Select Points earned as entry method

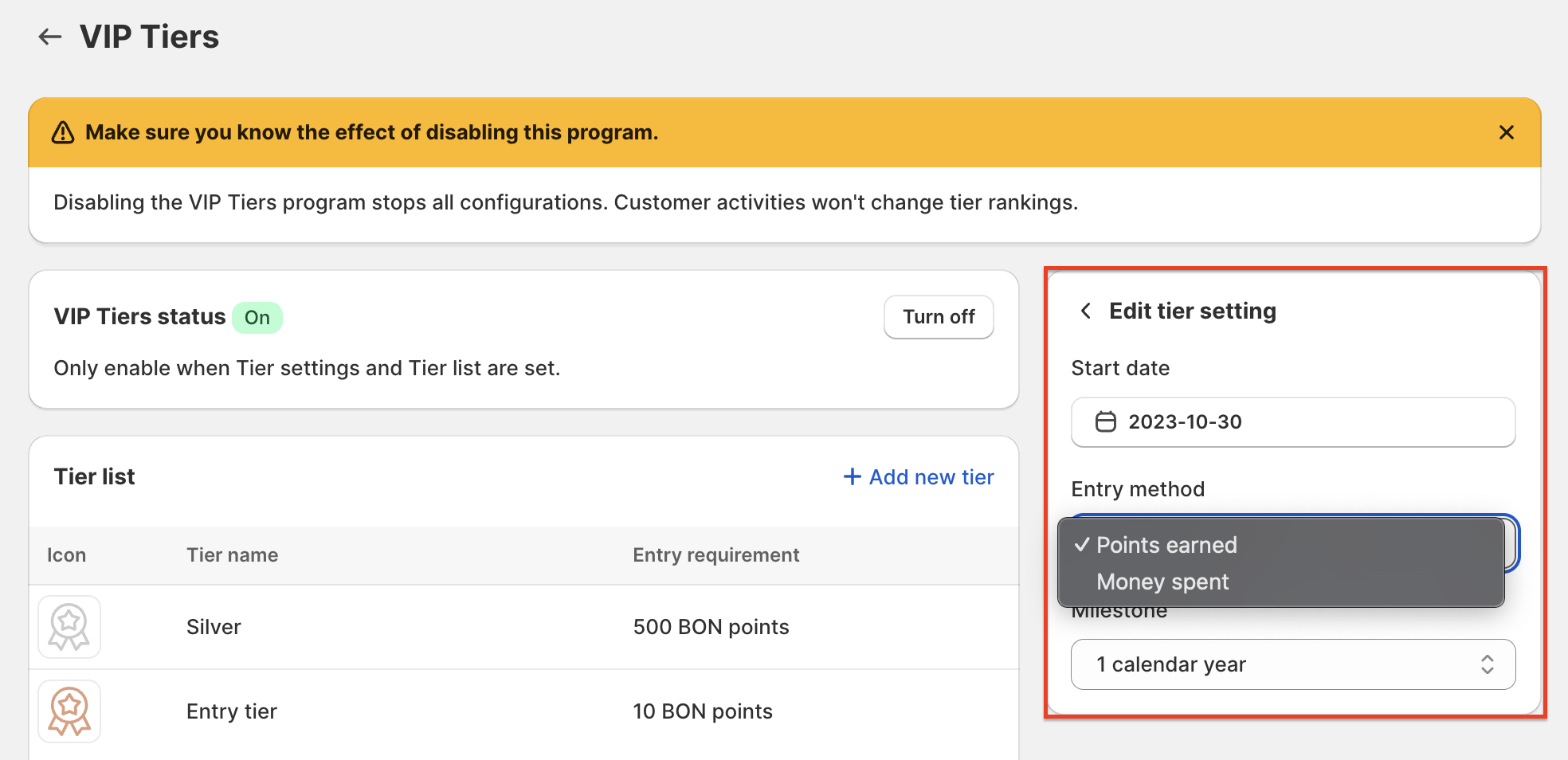pyautogui.click(x=1167, y=545)
